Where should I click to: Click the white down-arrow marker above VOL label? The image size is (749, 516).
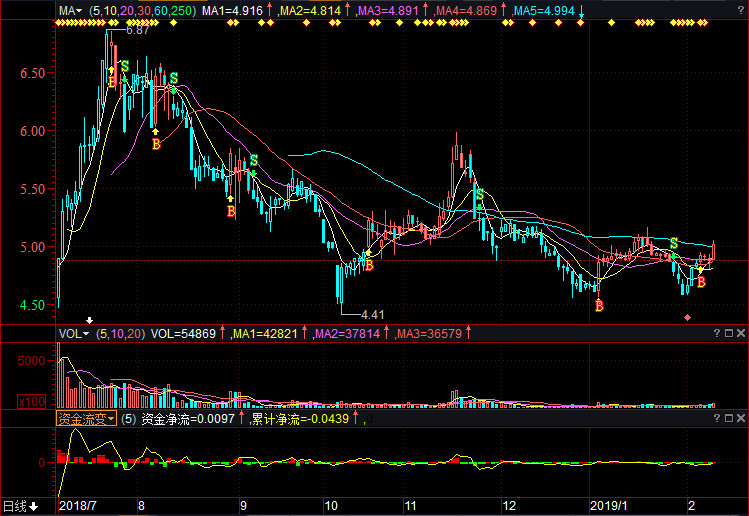click(88, 321)
